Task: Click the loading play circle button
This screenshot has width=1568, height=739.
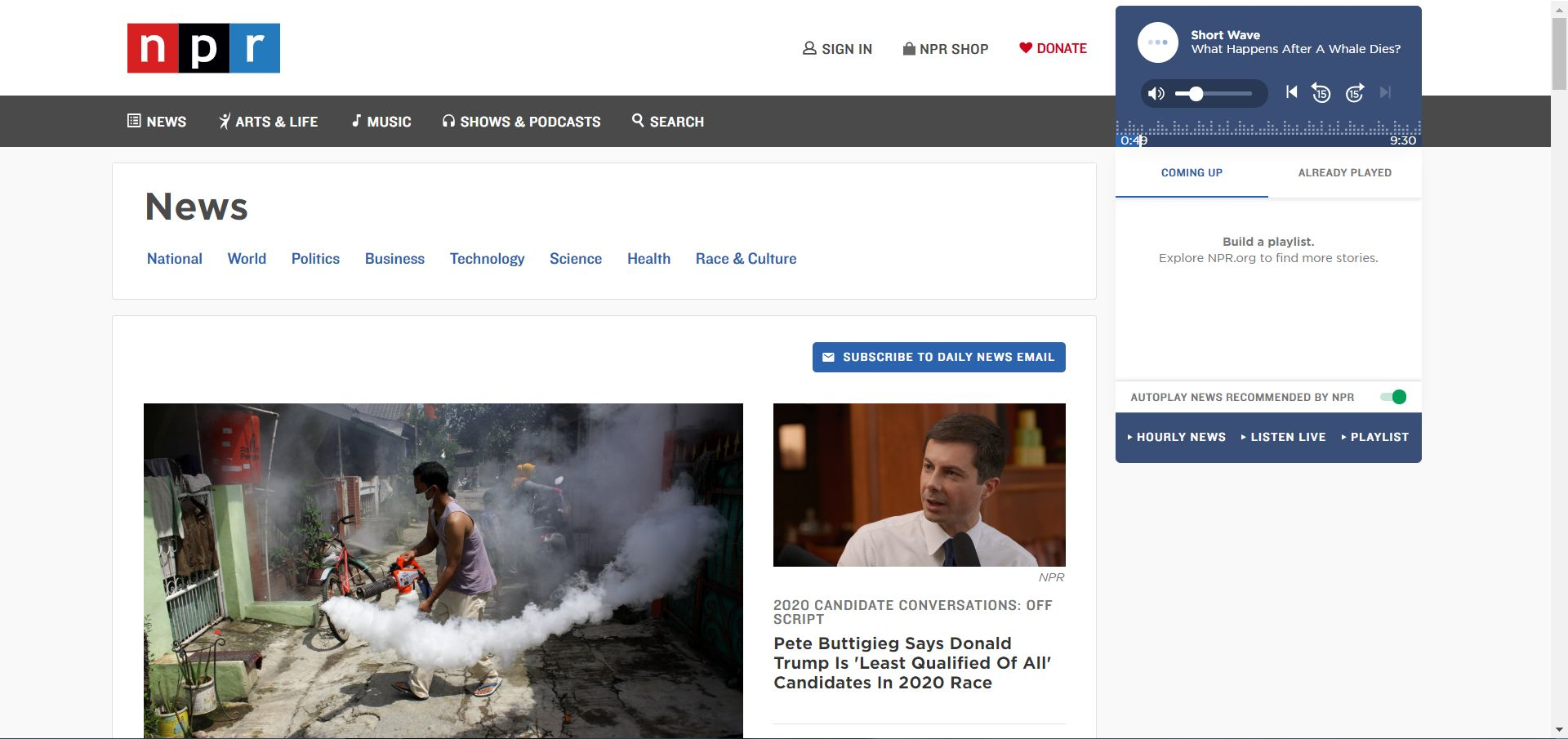Action: pyautogui.click(x=1158, y=42)
